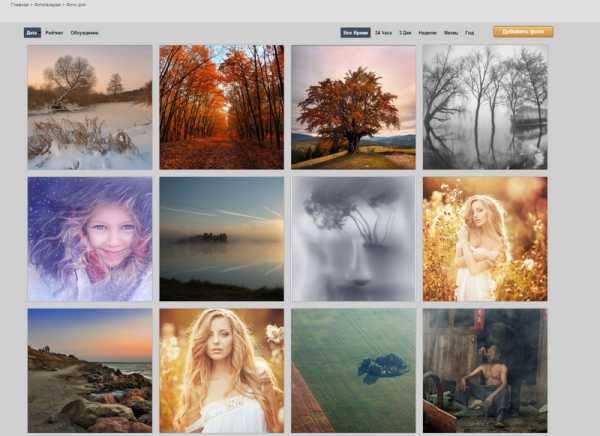Image resolution: width=600 pixels, height=436 pixels.
Task: Open the rocky seashore sunset photo
Action: 90,371
